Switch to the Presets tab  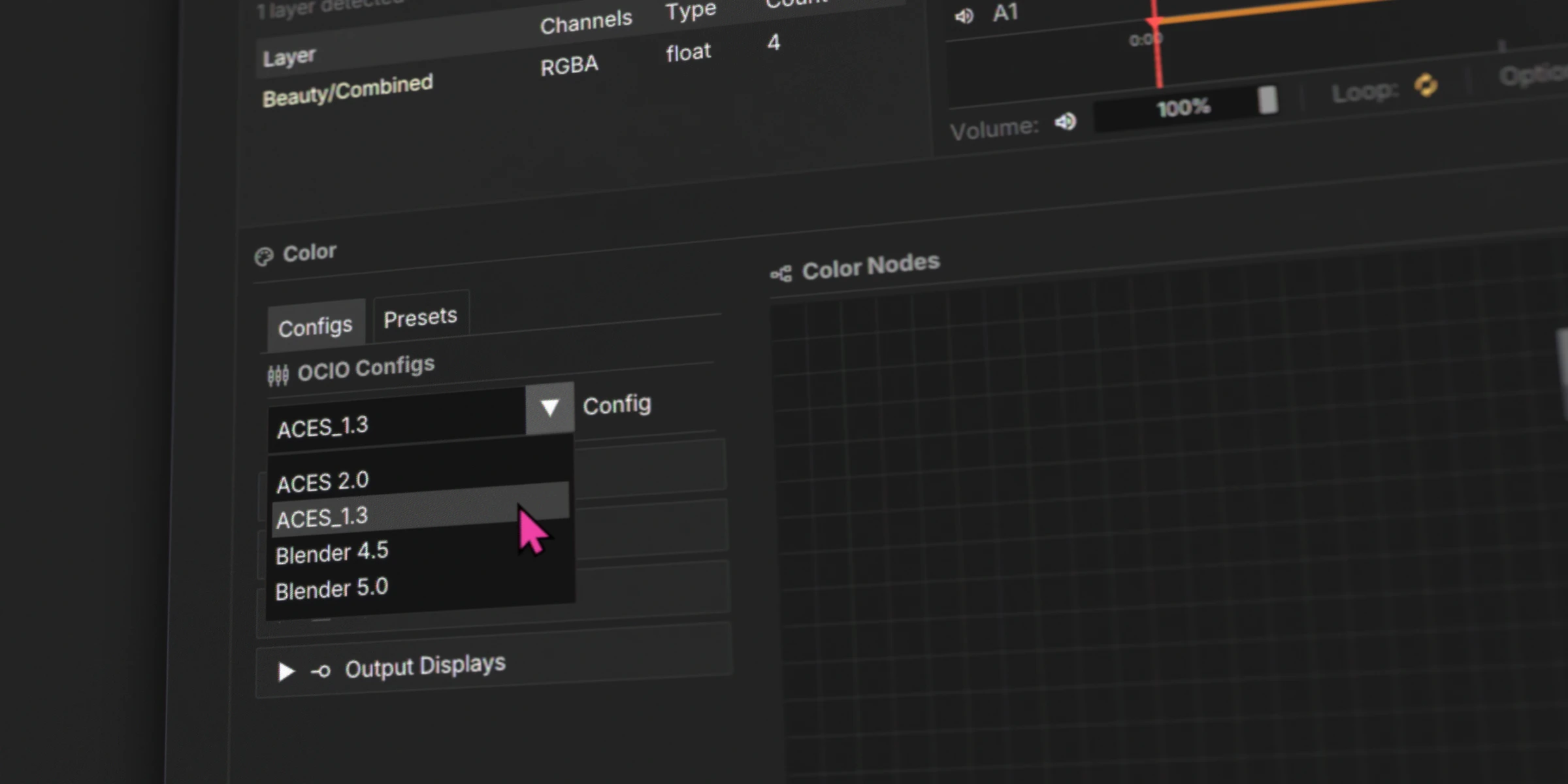(420, 318)
